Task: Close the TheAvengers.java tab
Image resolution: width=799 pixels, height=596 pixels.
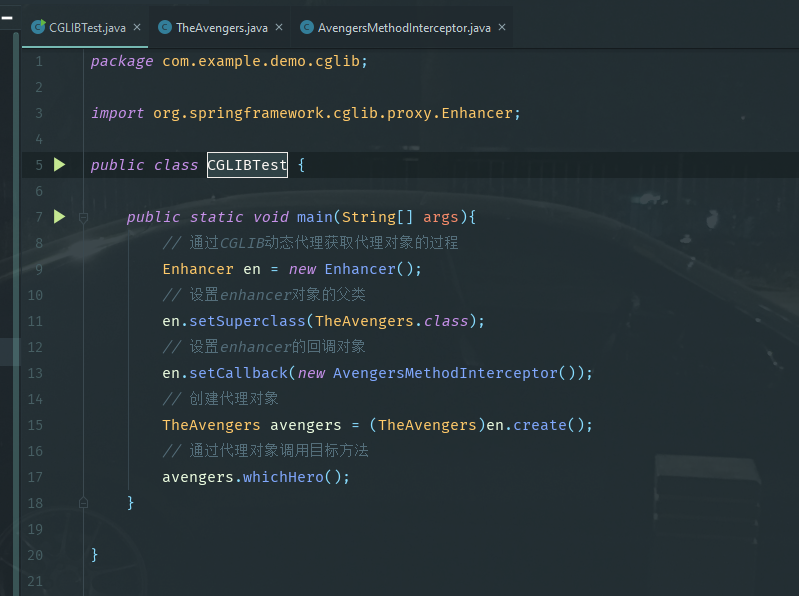Action: click(x=279, y=28)
